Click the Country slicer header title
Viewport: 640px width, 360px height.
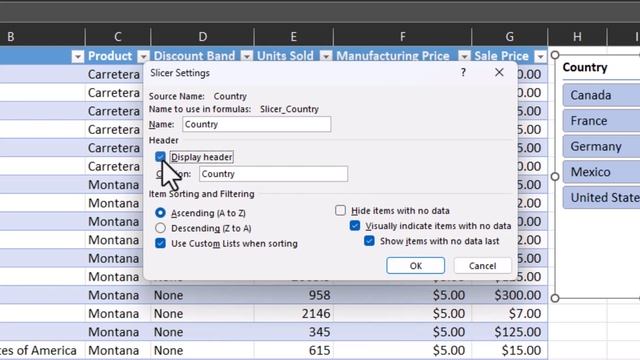pyautogui.click(x=585, y=67)
